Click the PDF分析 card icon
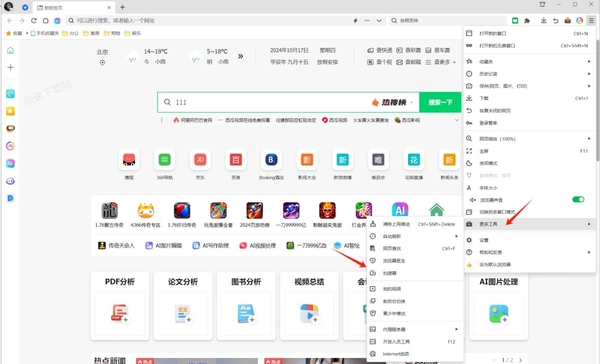This screenshot has height=364, width=600. (119, 313)
